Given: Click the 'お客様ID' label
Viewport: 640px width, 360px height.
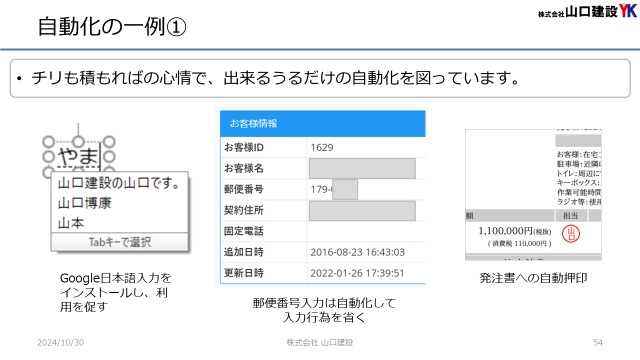Looking at the screenshot, I should [244, 147].
